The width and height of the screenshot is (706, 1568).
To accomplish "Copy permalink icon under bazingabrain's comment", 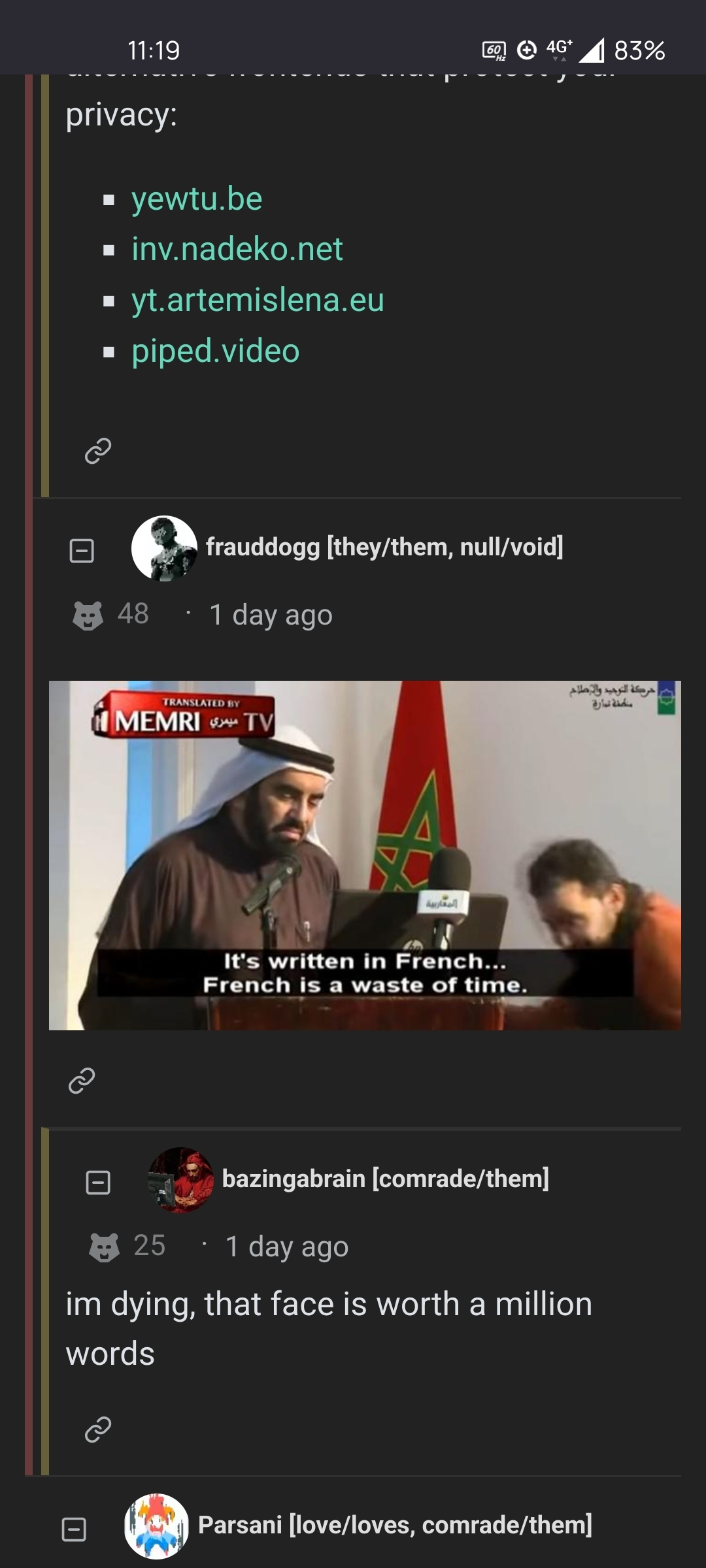I will (x=98, y=1429).
